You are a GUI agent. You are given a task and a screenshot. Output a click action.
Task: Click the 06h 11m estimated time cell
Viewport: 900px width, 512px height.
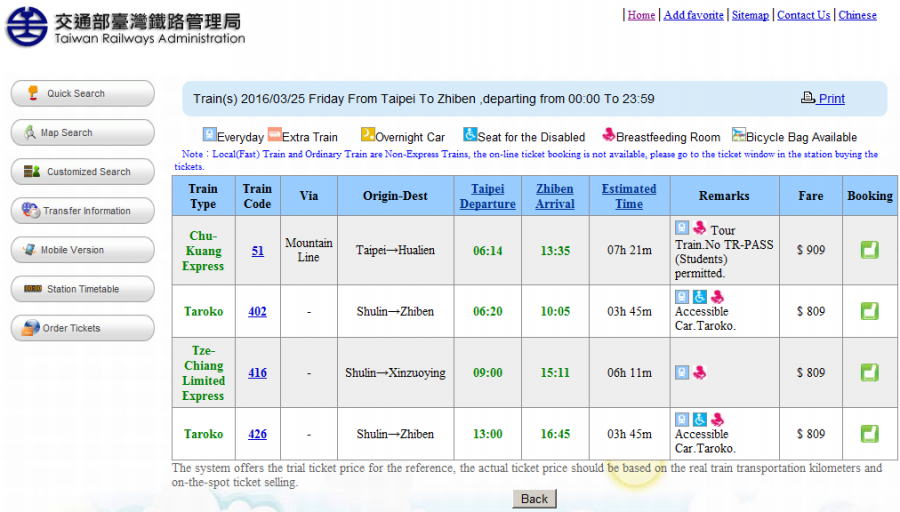[x=629, y=373]
